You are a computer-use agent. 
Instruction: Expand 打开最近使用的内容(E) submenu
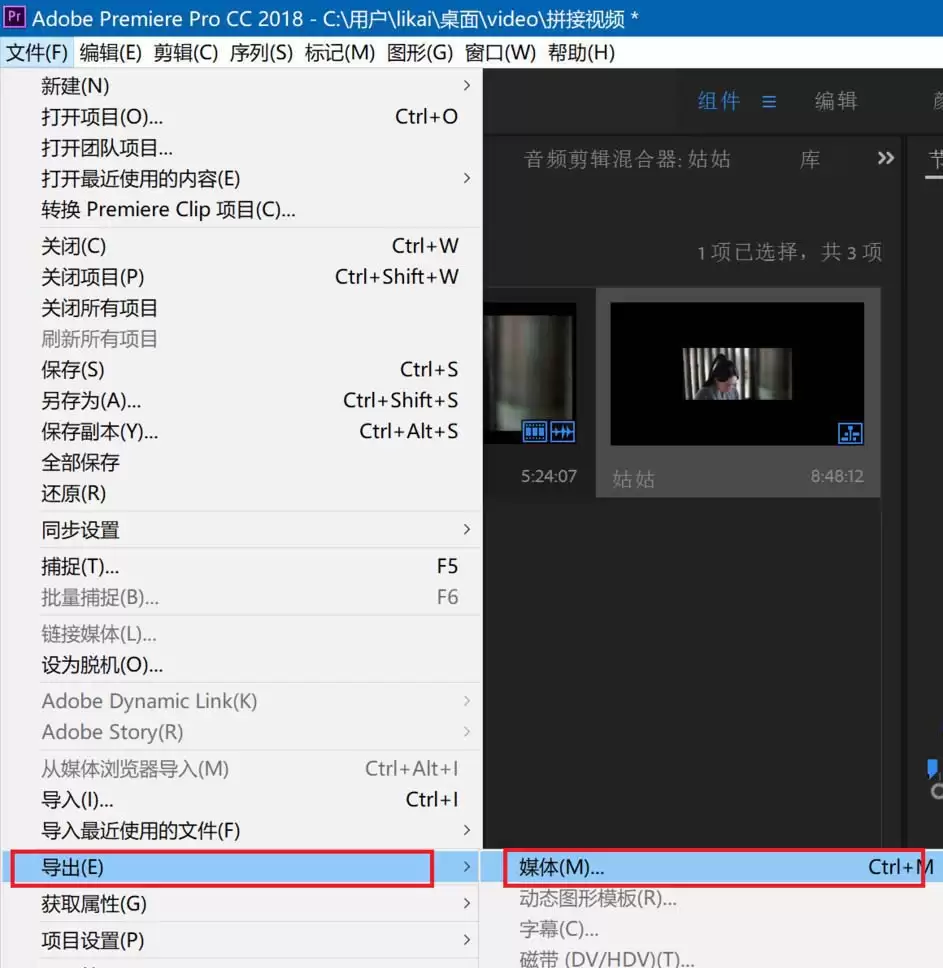pyautogui.click(x=242, y=178)
